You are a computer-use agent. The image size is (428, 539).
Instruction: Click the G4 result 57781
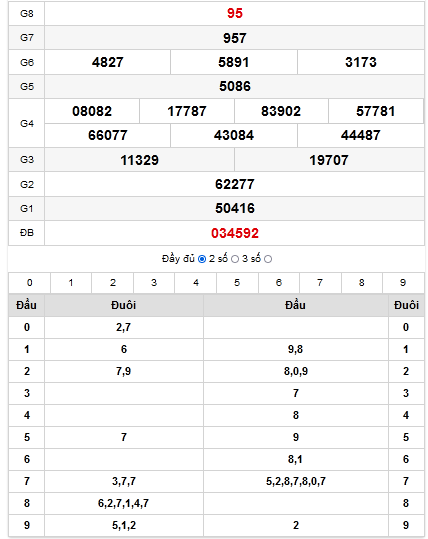click(376, 111)
